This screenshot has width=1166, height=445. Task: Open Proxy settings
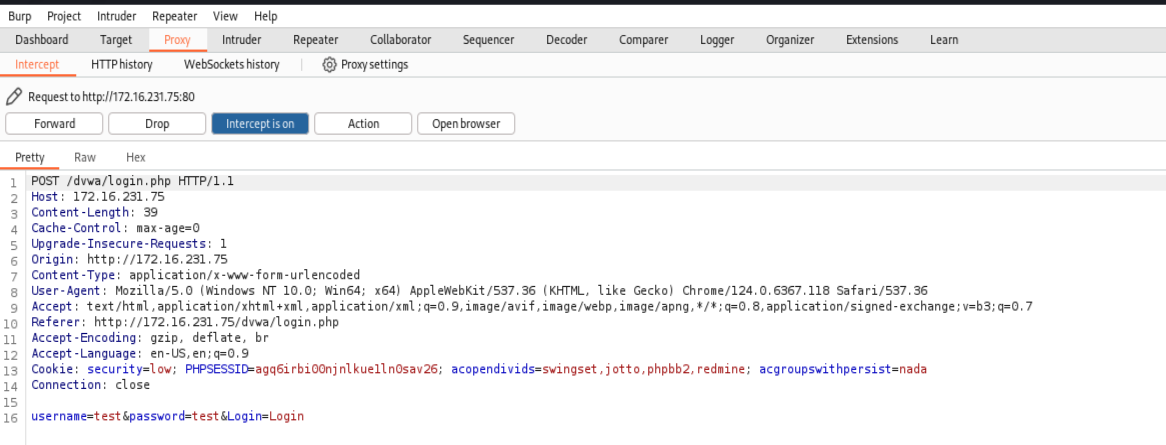pyautogui.click(x=365, y=65)
